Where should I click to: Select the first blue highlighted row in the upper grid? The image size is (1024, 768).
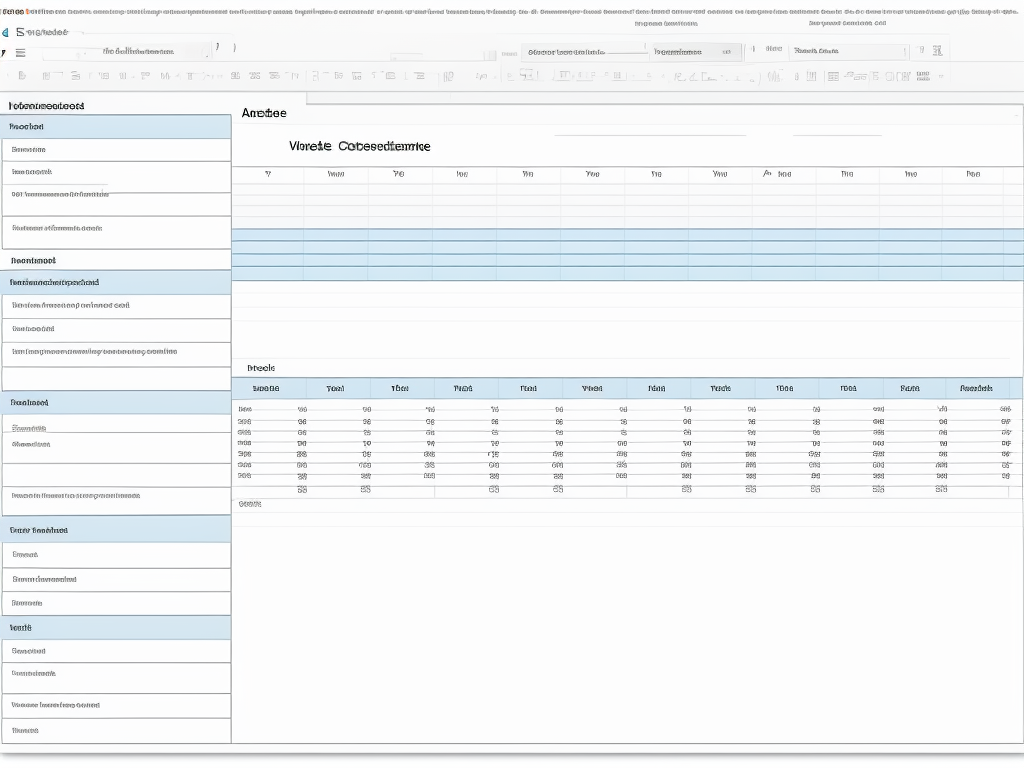pos(627,235)
